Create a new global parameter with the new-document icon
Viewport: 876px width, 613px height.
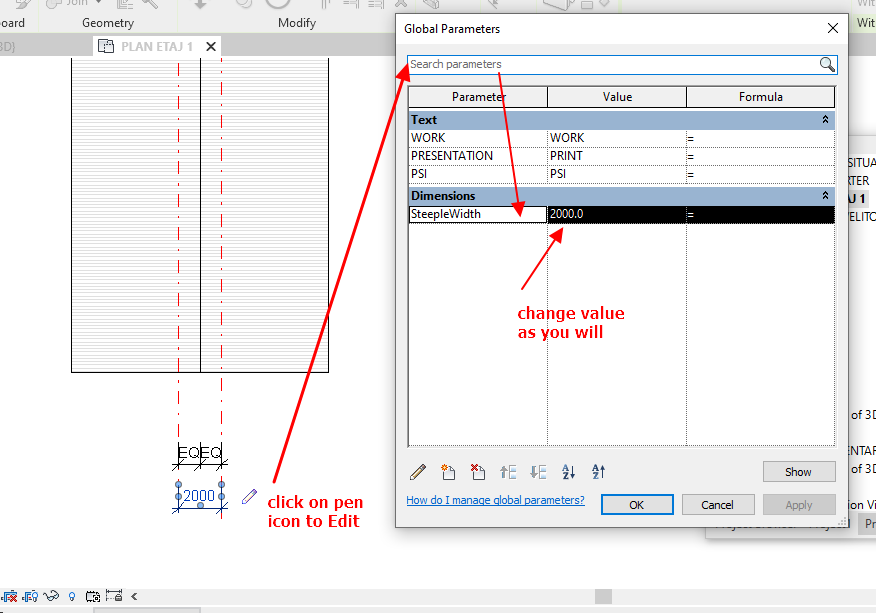(x=449, y=472)
